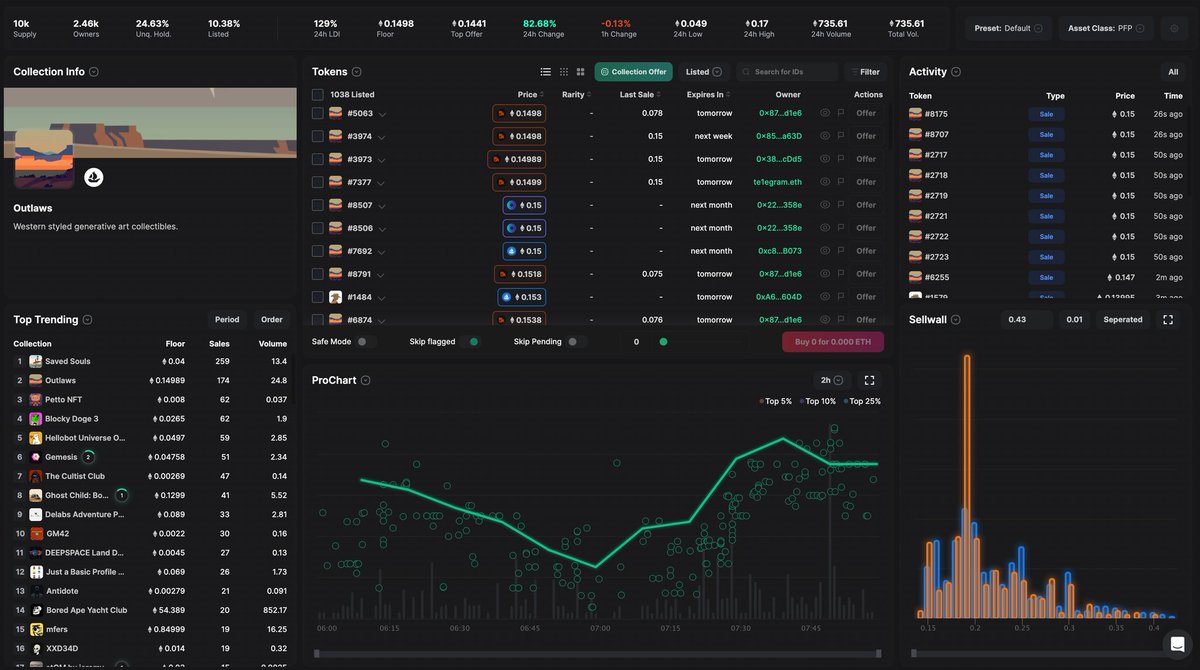The image size is (1200, 670).
Task: Check the box for token #3973
Action: pyautogui.click(x=318, y=159)
